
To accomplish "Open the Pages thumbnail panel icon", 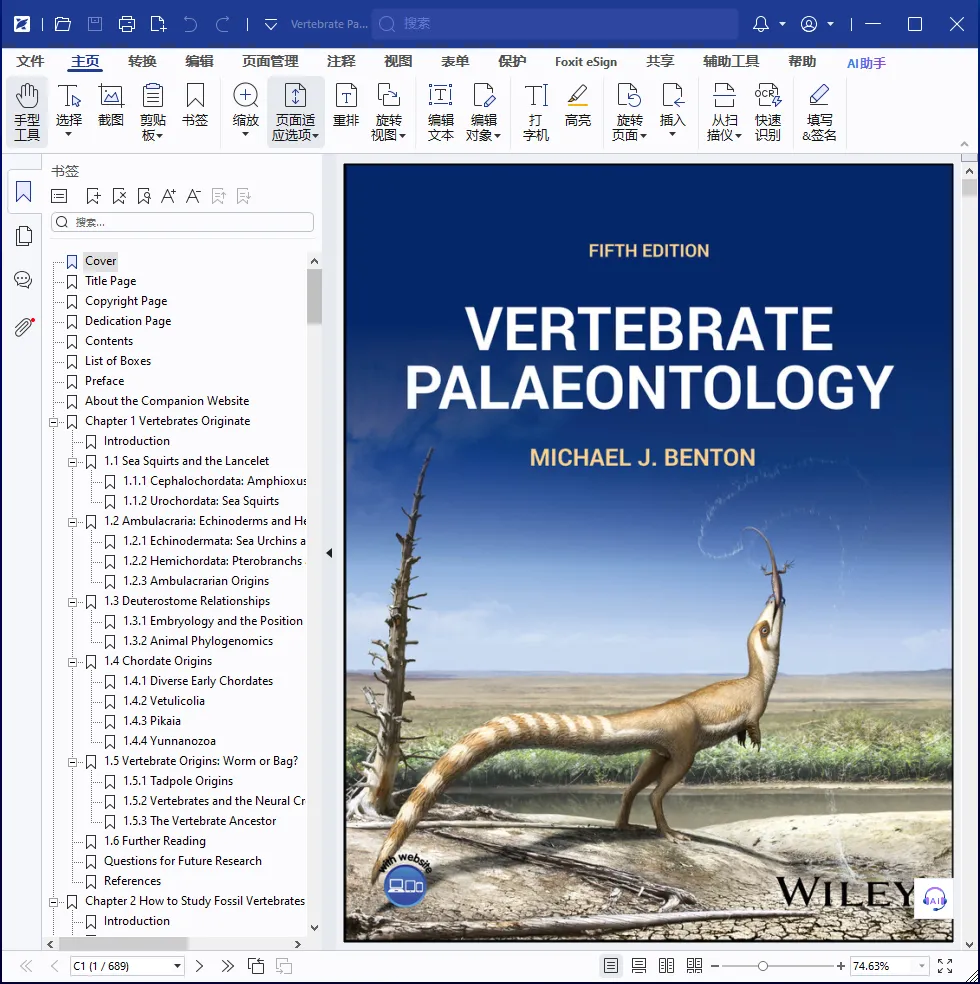I will (24, 236).
